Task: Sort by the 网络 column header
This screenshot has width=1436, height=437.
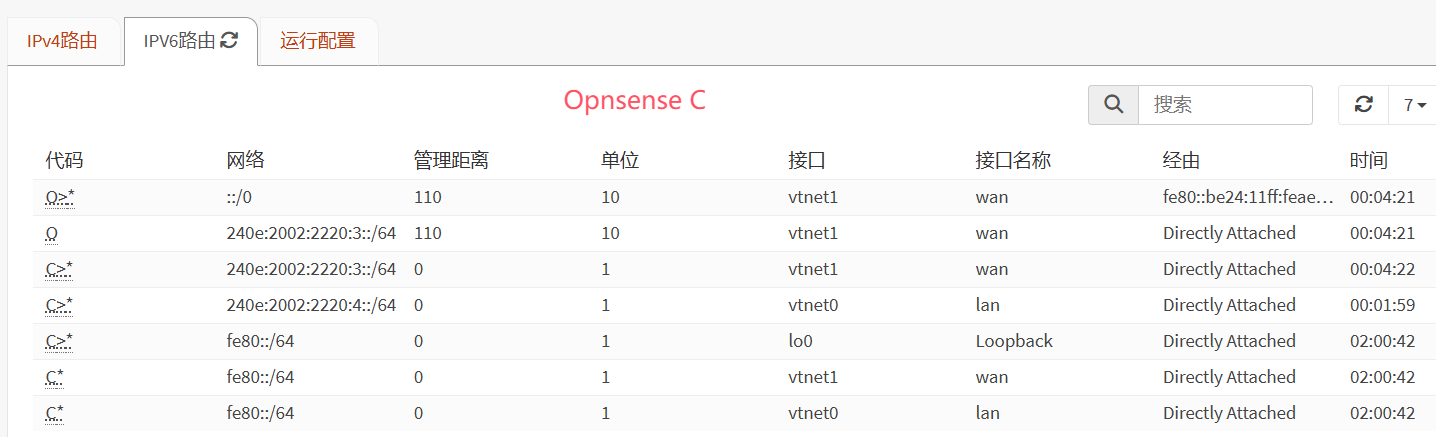Action: [x=245, y=160]
